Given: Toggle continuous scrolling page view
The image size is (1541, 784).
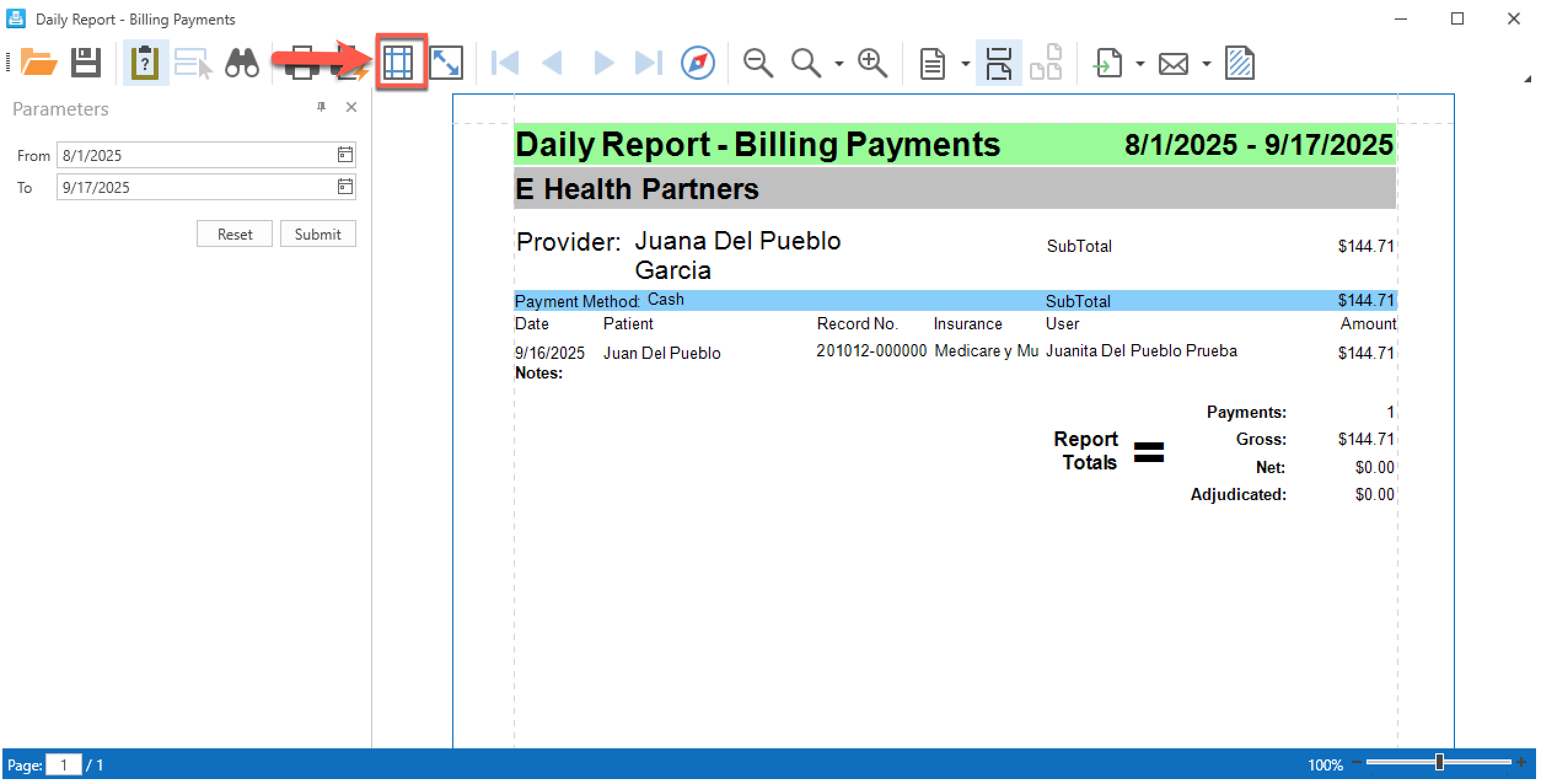Looking at the screenshot, I should click(x=998, y=63).
